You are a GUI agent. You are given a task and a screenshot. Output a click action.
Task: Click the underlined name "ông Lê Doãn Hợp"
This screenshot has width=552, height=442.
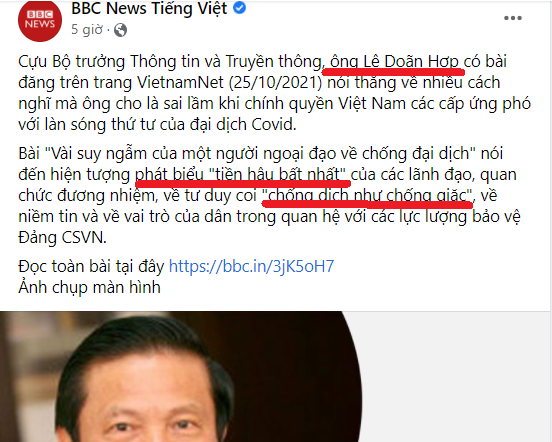click(394, 62)
